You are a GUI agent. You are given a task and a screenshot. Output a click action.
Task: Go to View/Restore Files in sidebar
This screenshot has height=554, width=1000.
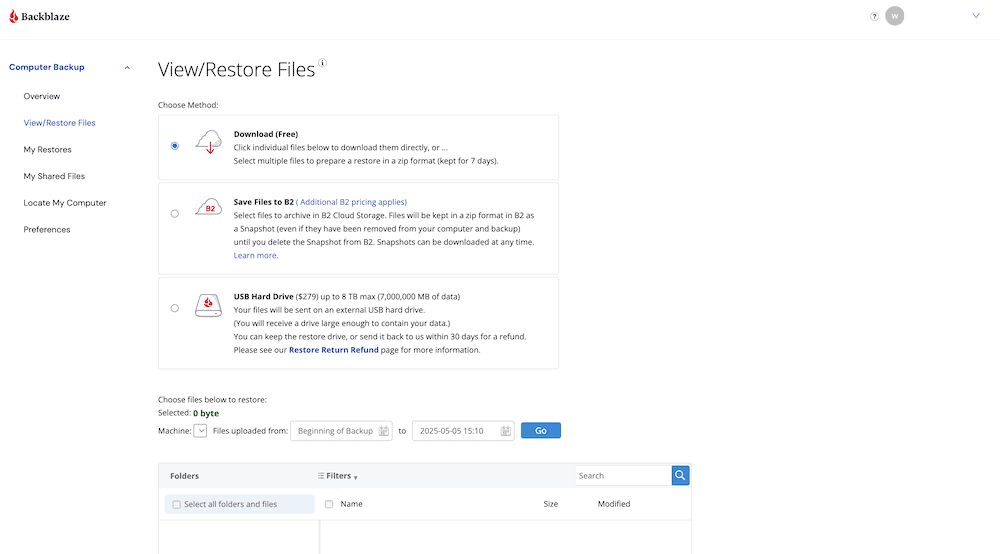59,123
